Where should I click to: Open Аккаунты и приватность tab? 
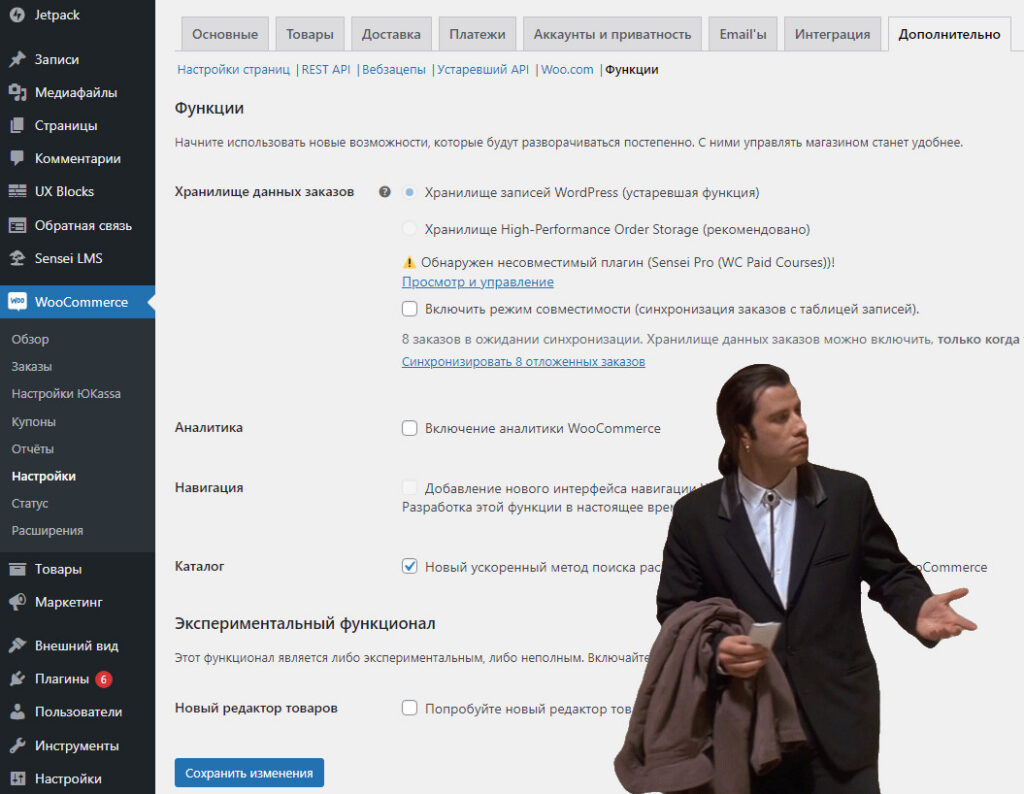[x=612, y=34]
